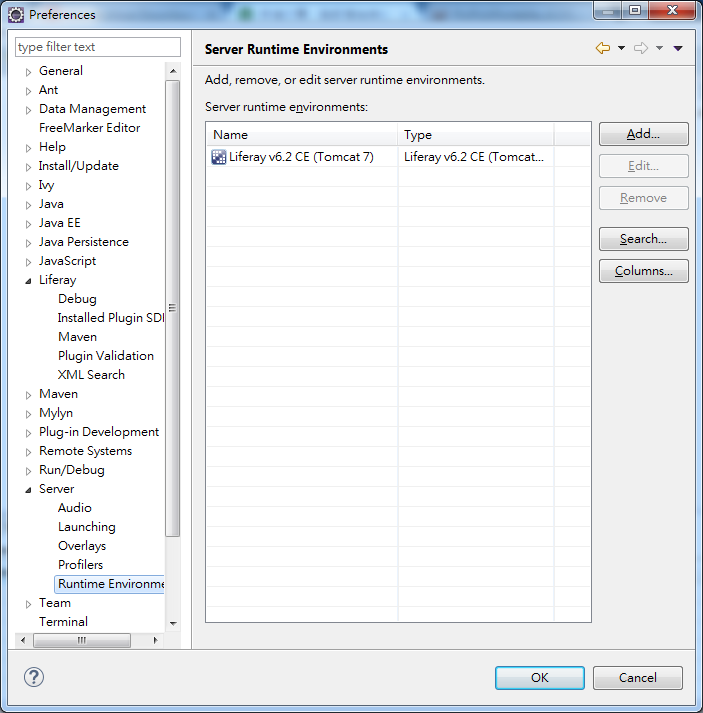Expand the Maven top-level node
Viewport: 703px width, 713px height.
[28, 395]
